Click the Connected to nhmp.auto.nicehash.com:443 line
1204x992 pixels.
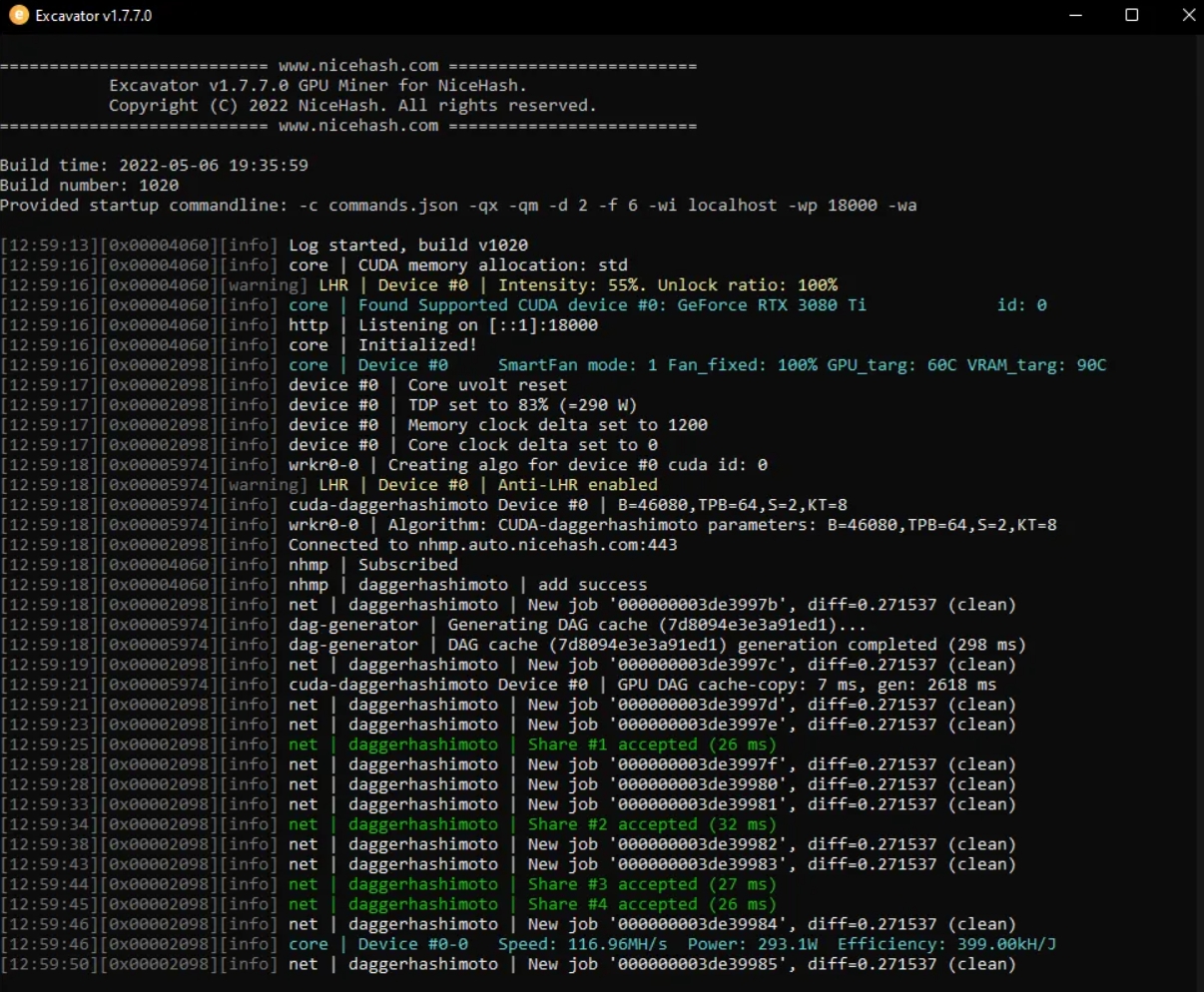pos(339,545)
